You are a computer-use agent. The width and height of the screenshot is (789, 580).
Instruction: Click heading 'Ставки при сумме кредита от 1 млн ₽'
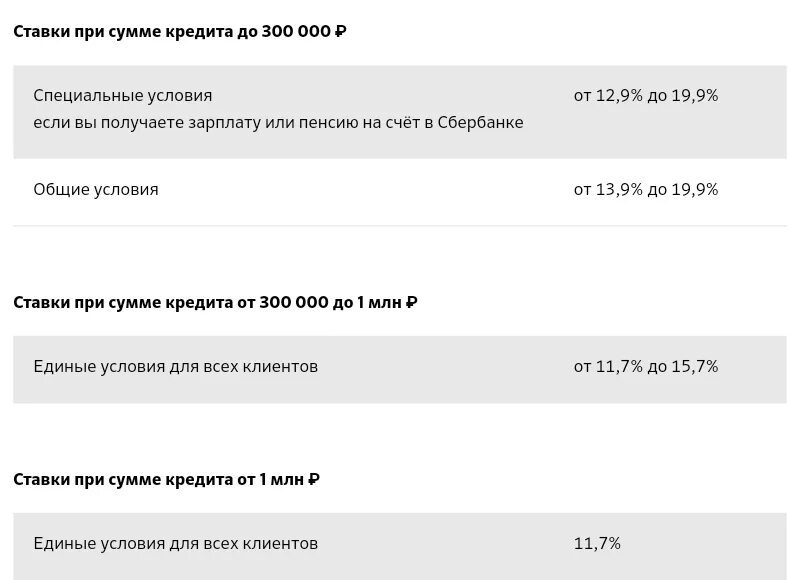point(167,479)
